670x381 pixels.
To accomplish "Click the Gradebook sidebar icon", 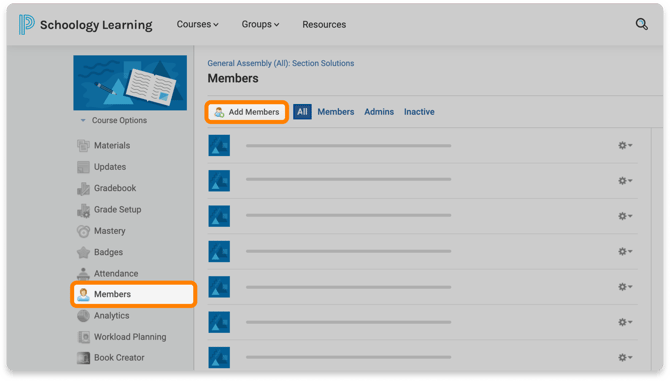I will pos(83,188).
